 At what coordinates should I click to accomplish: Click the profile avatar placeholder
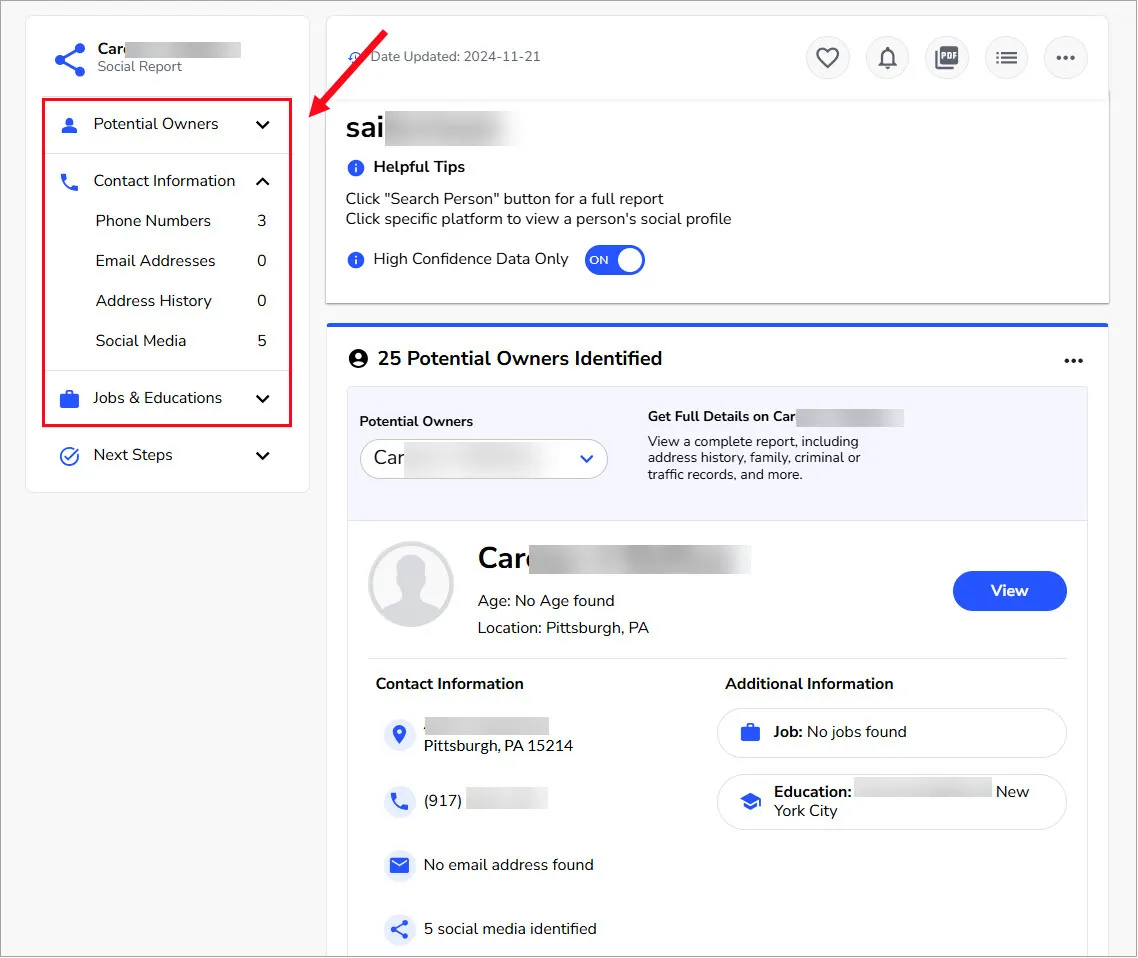[410, 584]
